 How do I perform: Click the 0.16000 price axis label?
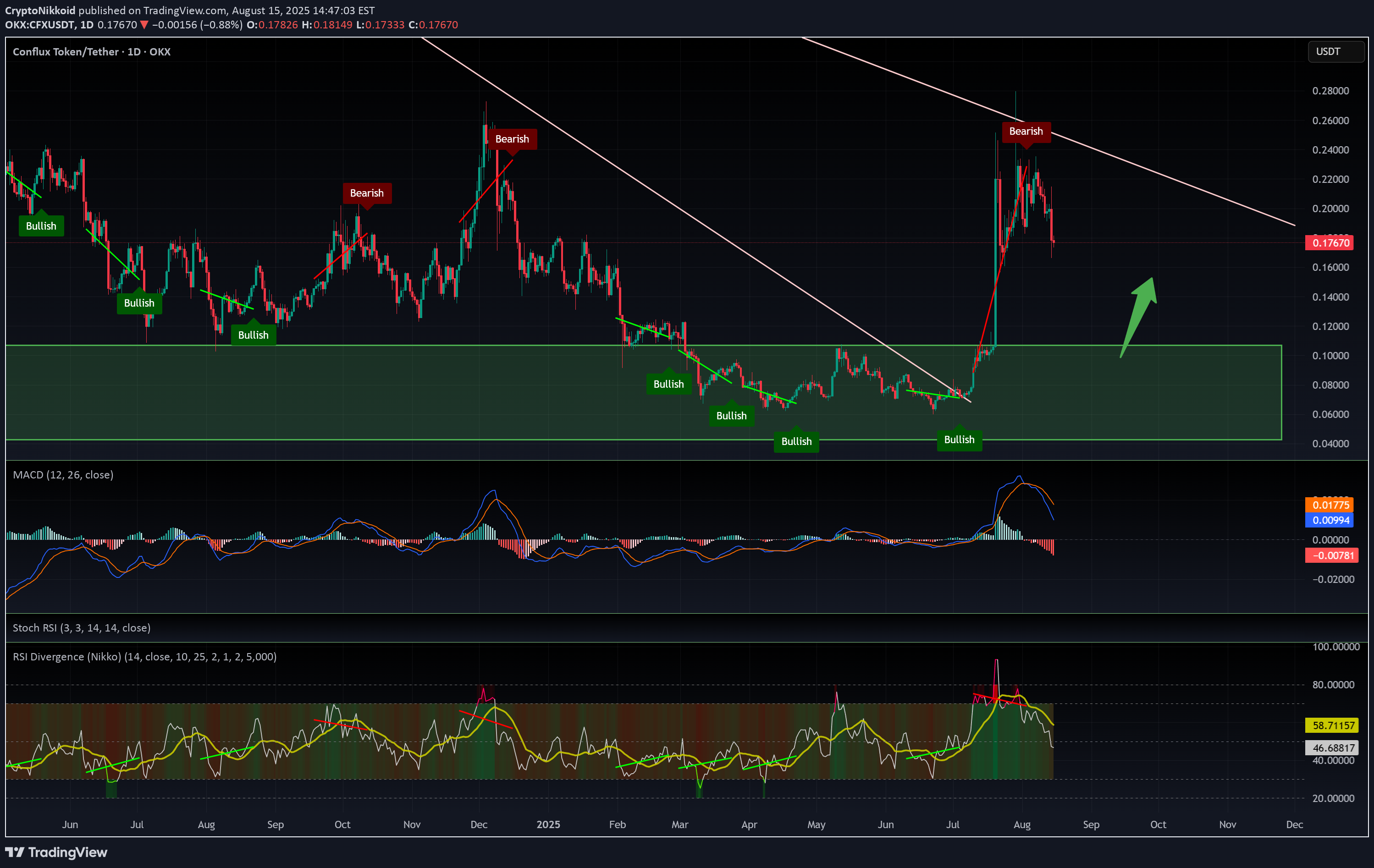pos(1330,267)
